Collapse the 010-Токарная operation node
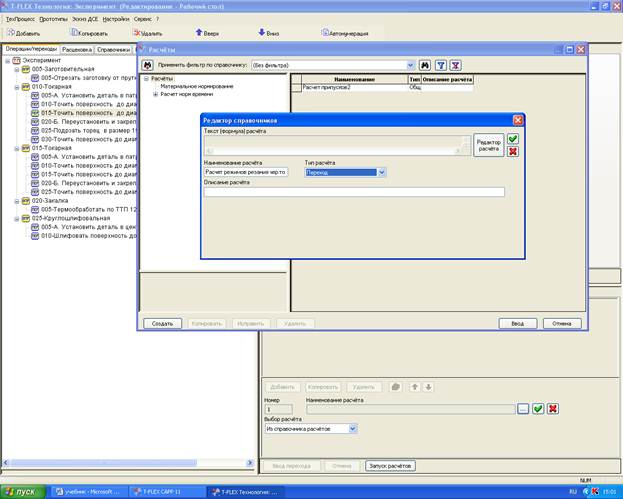Viewport: 623px width, 499px height. 17,87
